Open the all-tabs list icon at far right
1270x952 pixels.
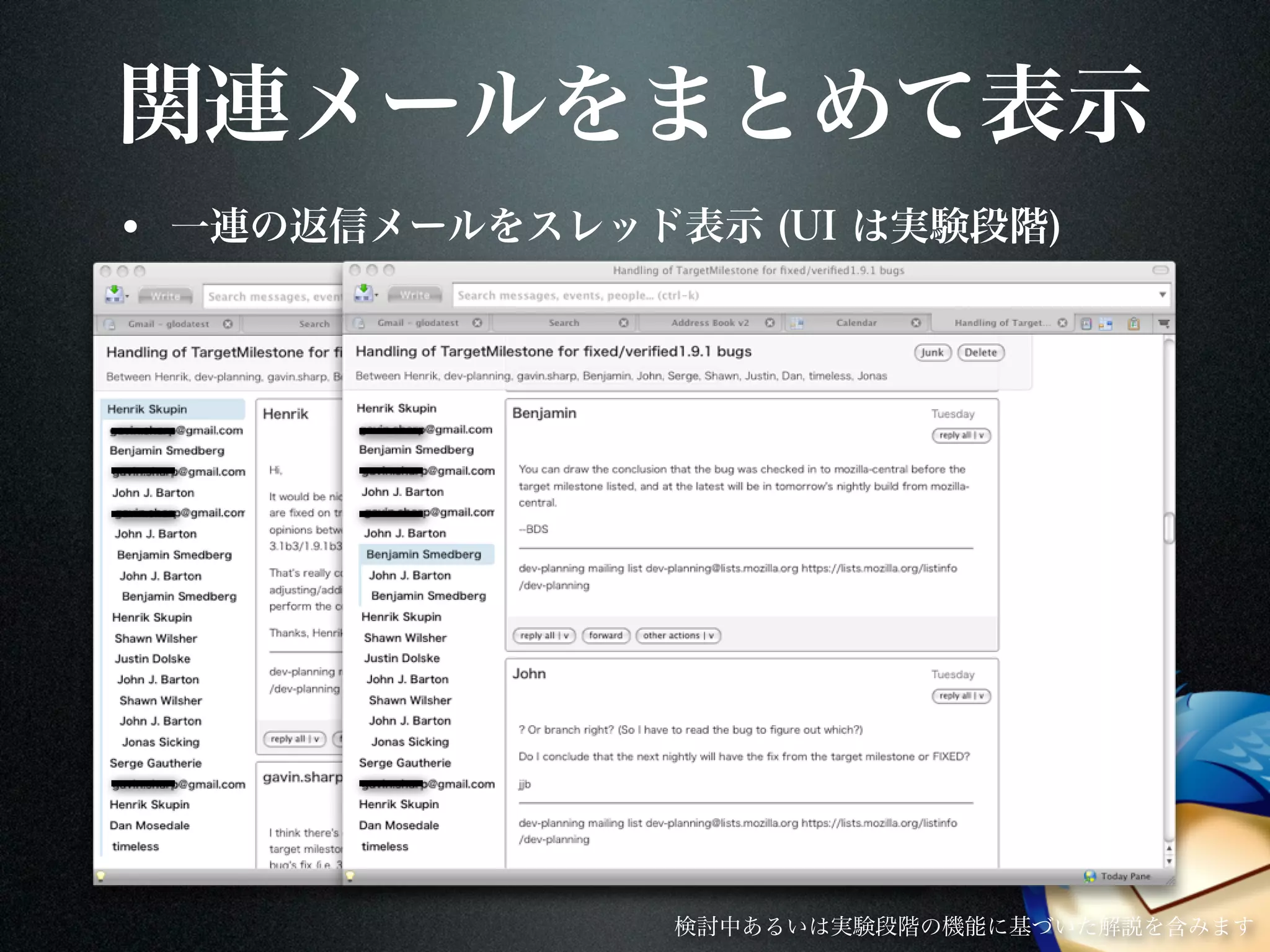1163,324
